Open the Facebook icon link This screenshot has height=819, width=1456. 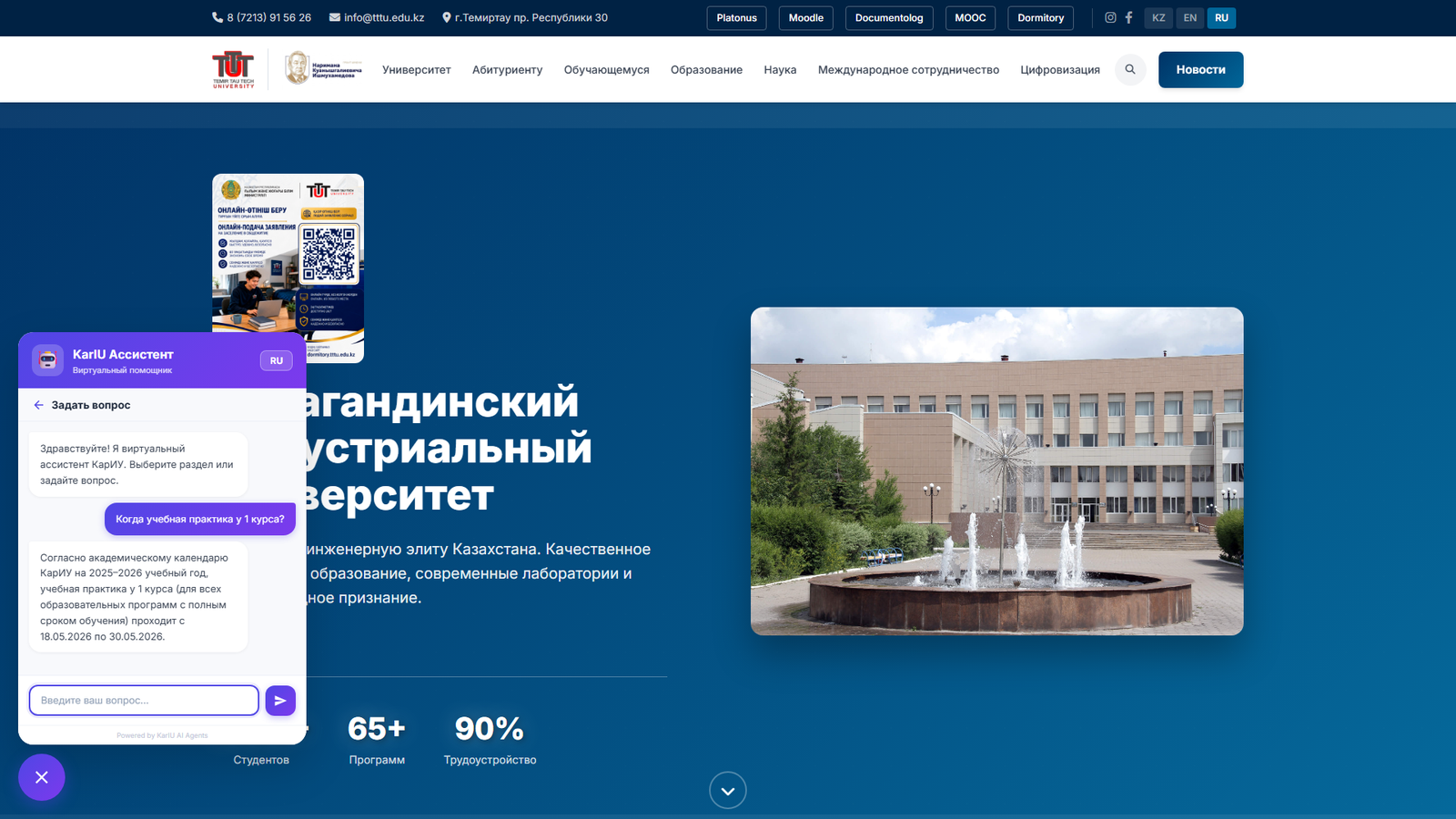click(x=1129, y=17)
